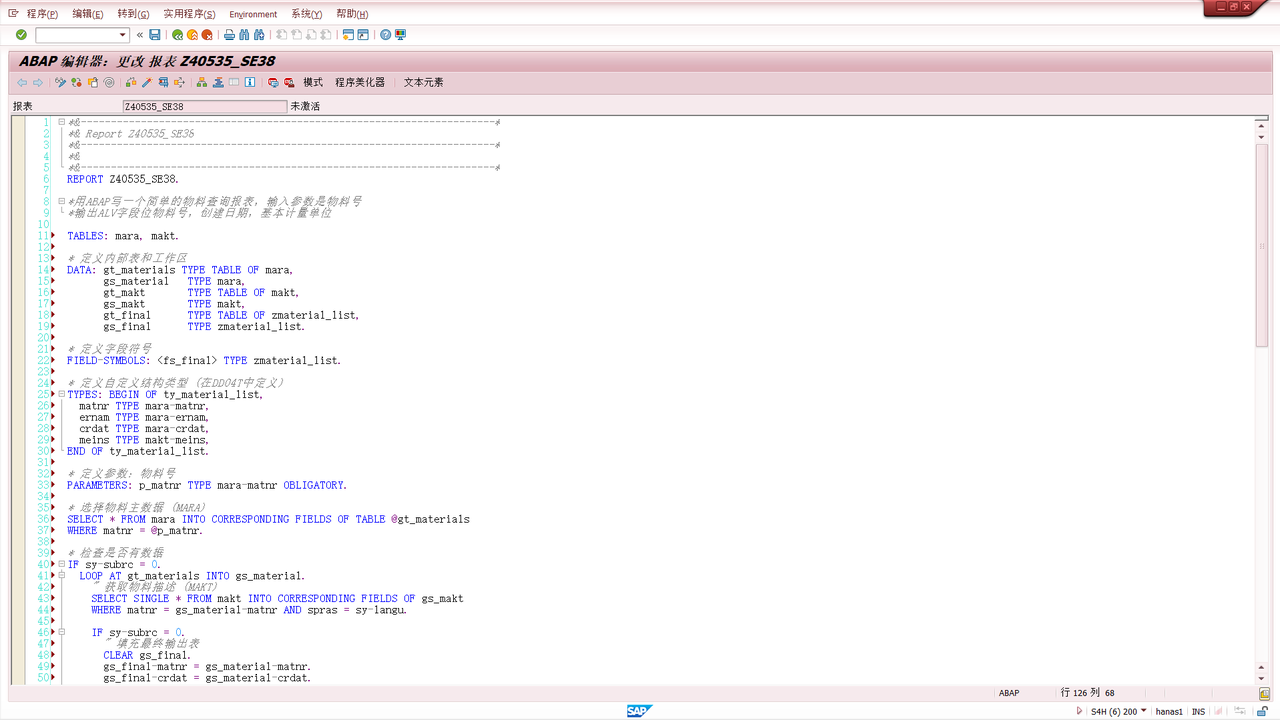Click the INS insert mode indicator
Viewport: 1280px width, 720px height.
click(1198, 712)
